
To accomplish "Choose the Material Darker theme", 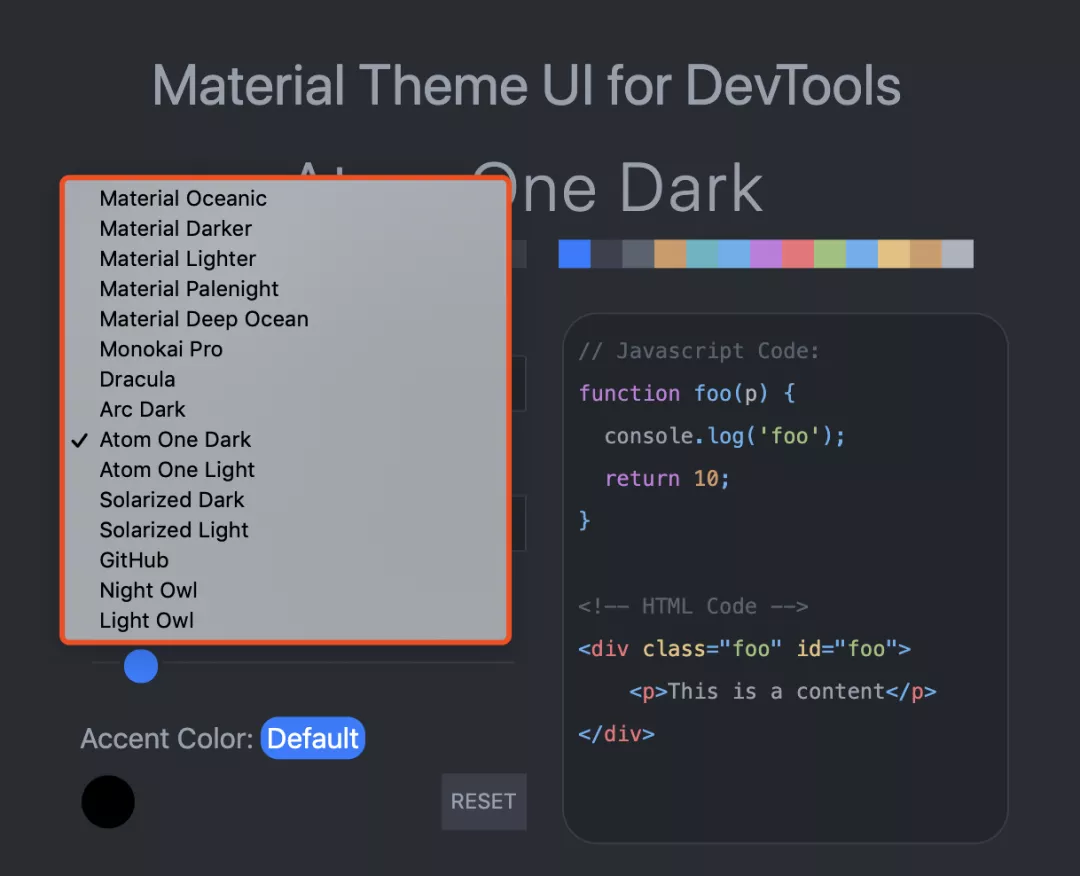I will pos(286,229).
